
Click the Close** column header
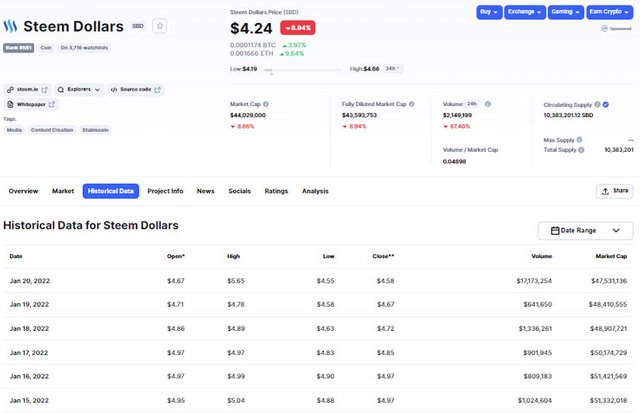click(x=383, y=256)
